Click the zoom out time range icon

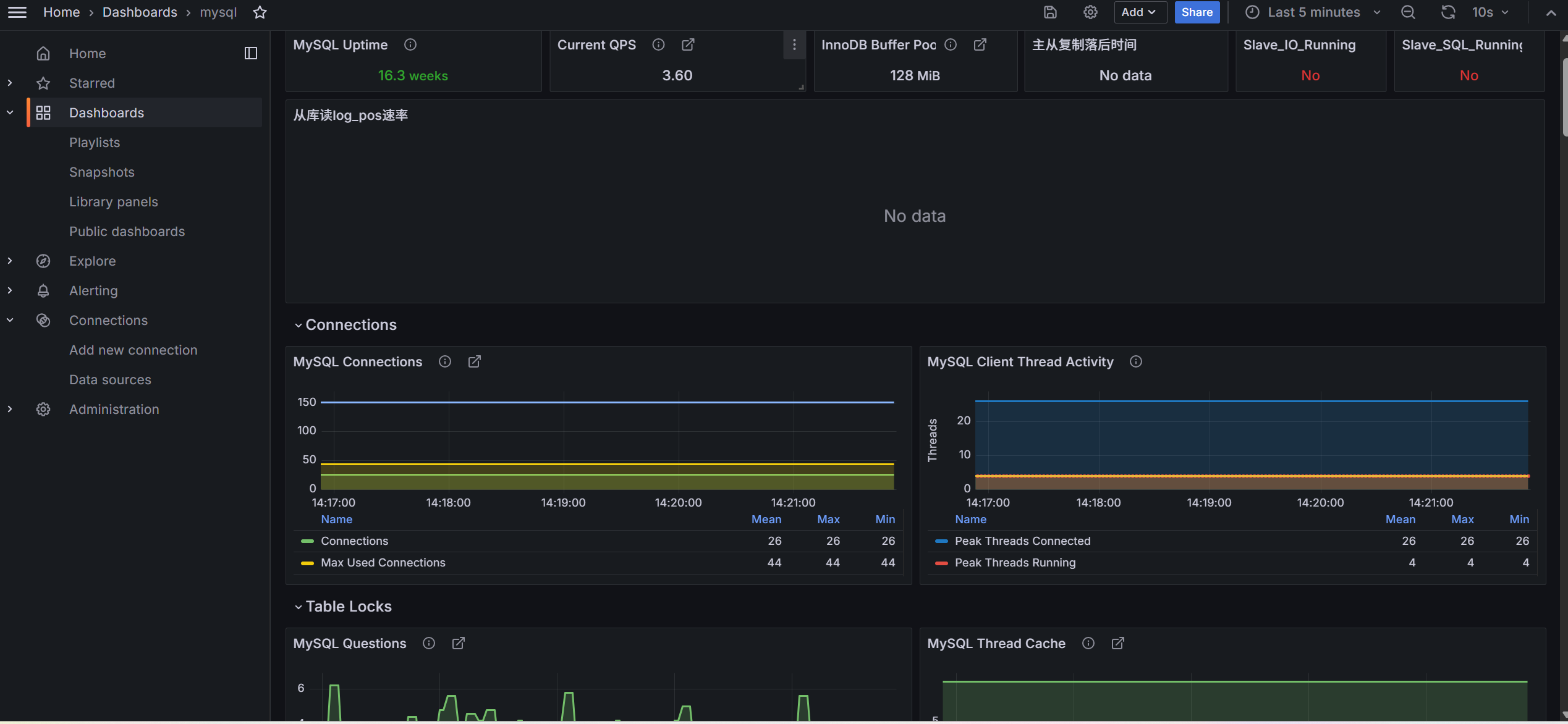coord(1408,12)
